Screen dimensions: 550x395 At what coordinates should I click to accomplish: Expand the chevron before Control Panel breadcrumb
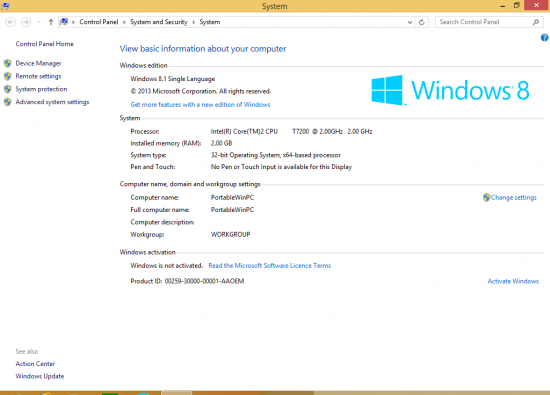click(x=73, y=22)
